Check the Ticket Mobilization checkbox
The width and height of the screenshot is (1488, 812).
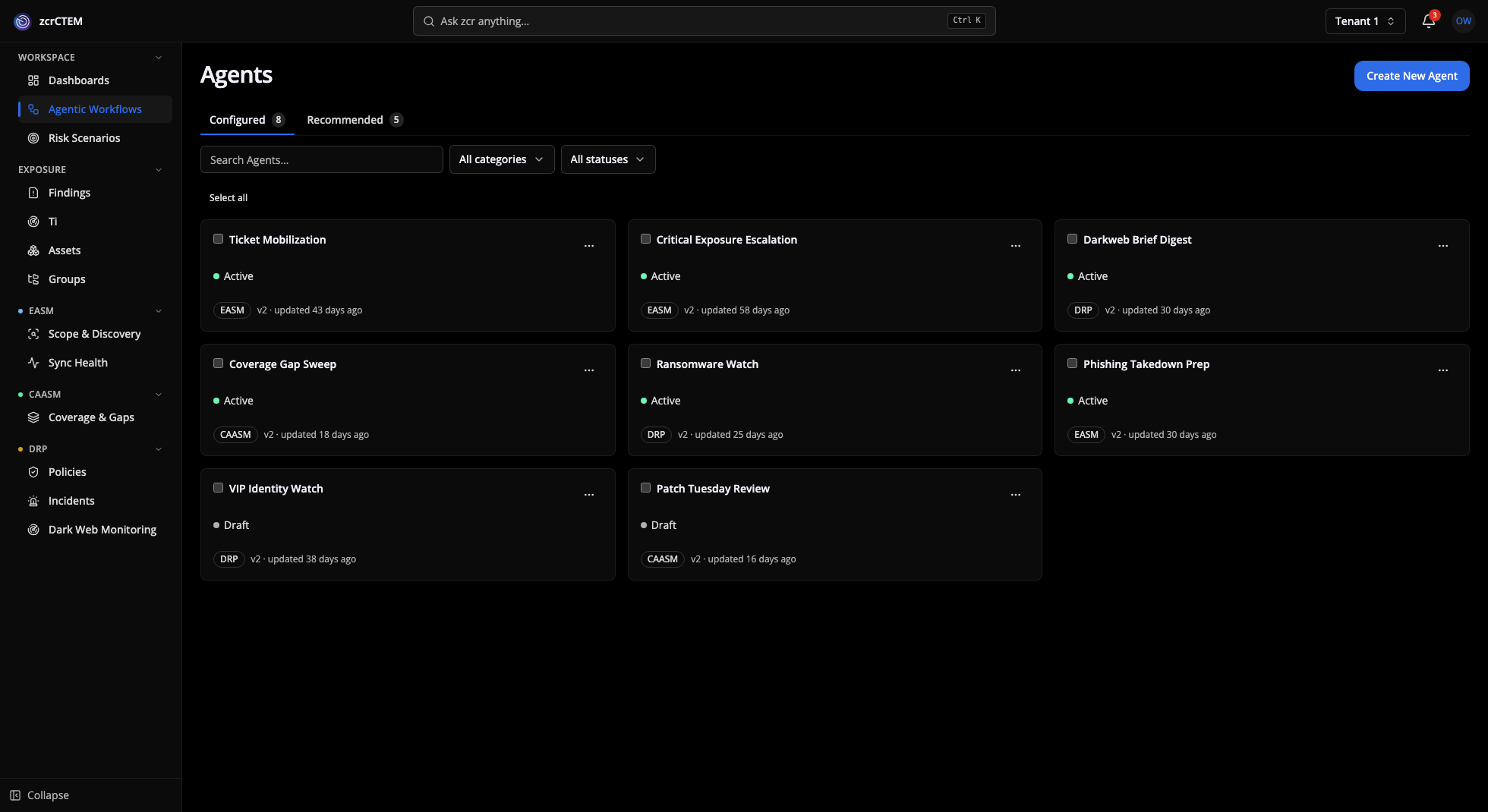click(218, 239)
